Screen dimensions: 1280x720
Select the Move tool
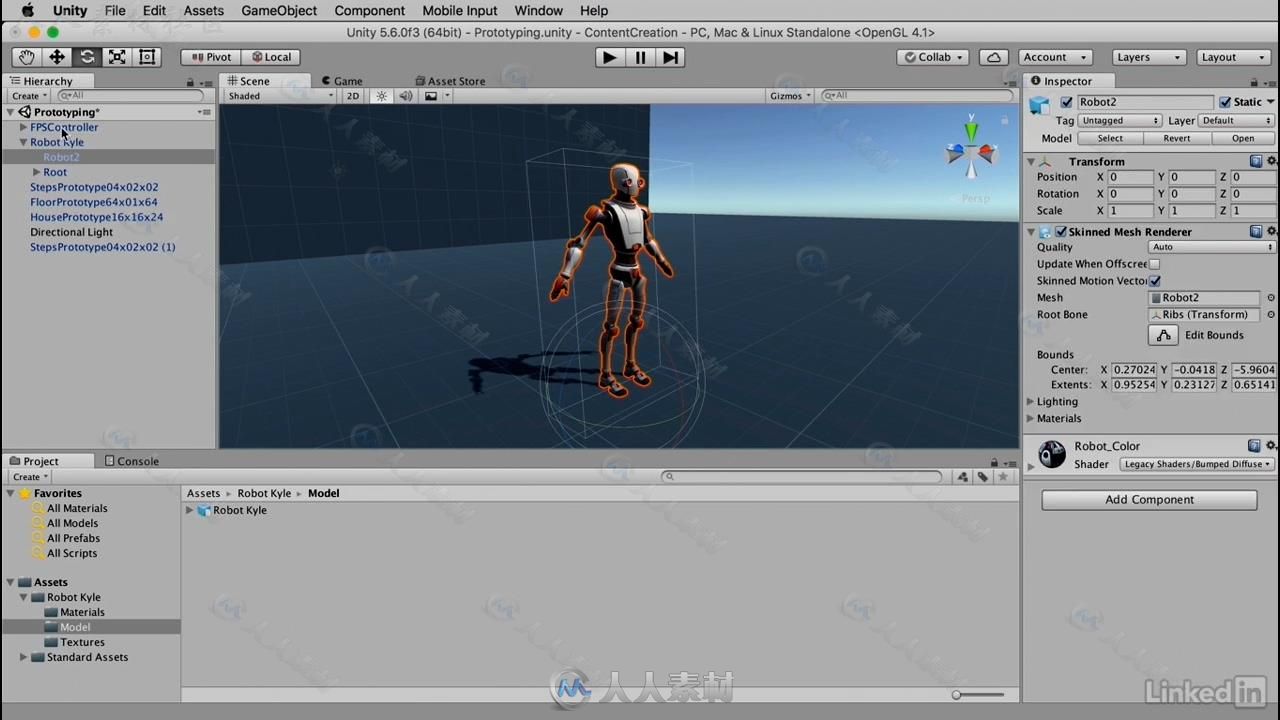coord(57,57)
